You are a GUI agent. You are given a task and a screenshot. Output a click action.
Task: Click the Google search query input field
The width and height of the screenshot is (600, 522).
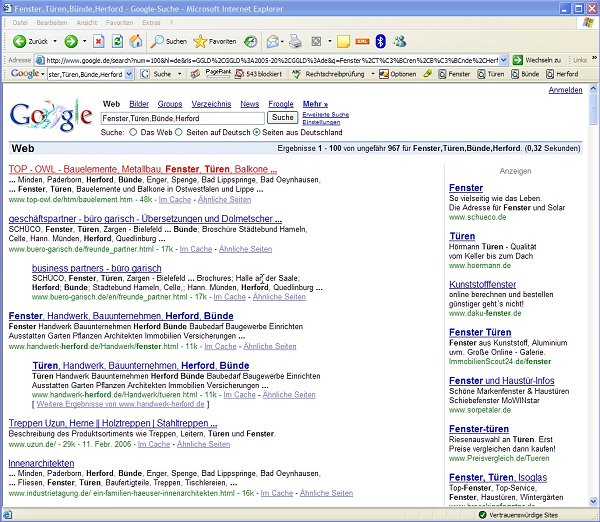tap(184, 118)
